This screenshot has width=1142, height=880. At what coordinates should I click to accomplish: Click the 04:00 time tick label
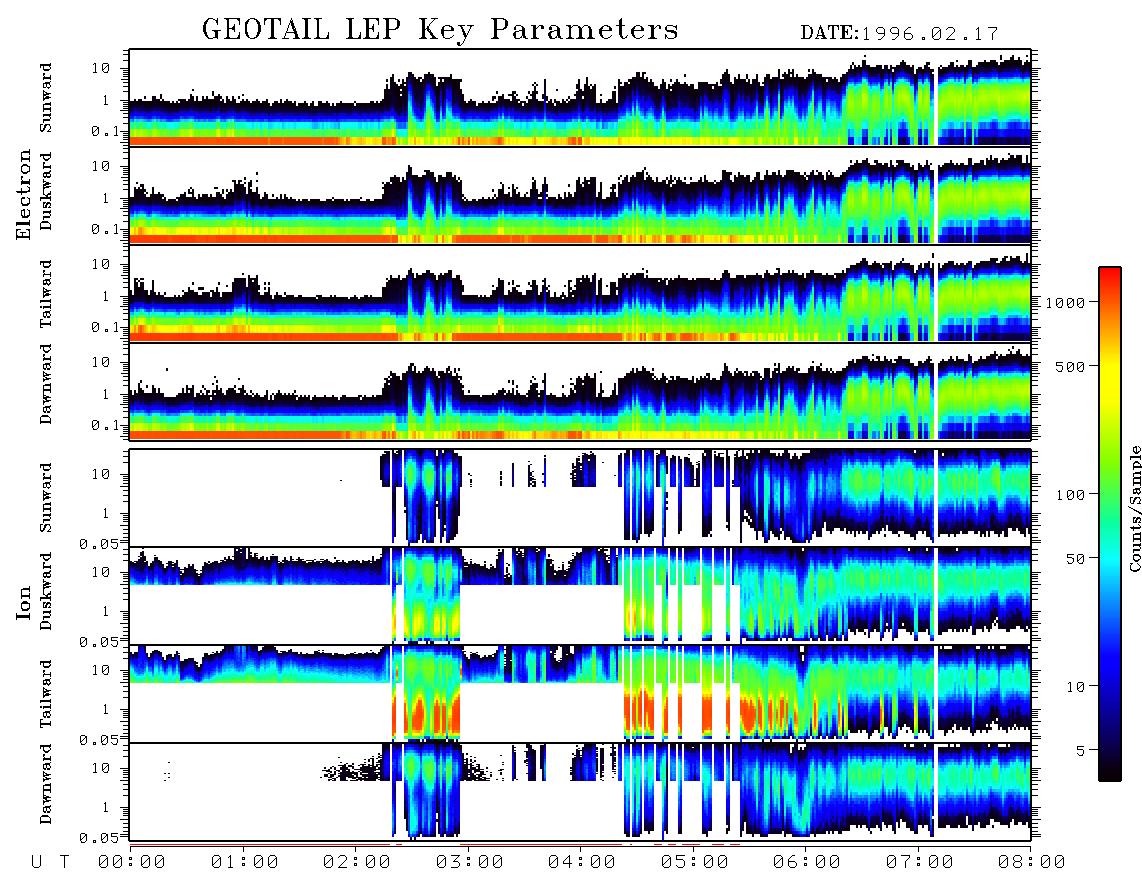point(581,863)
